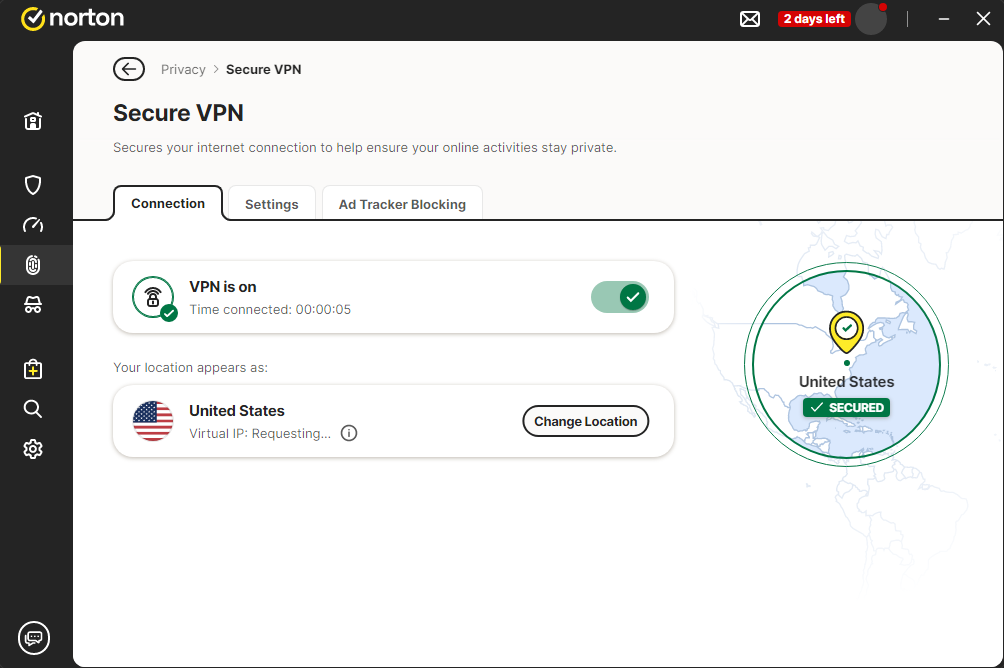Go to Privacy in the breadcrumb

pyautogui.click(x=183, y=69)
